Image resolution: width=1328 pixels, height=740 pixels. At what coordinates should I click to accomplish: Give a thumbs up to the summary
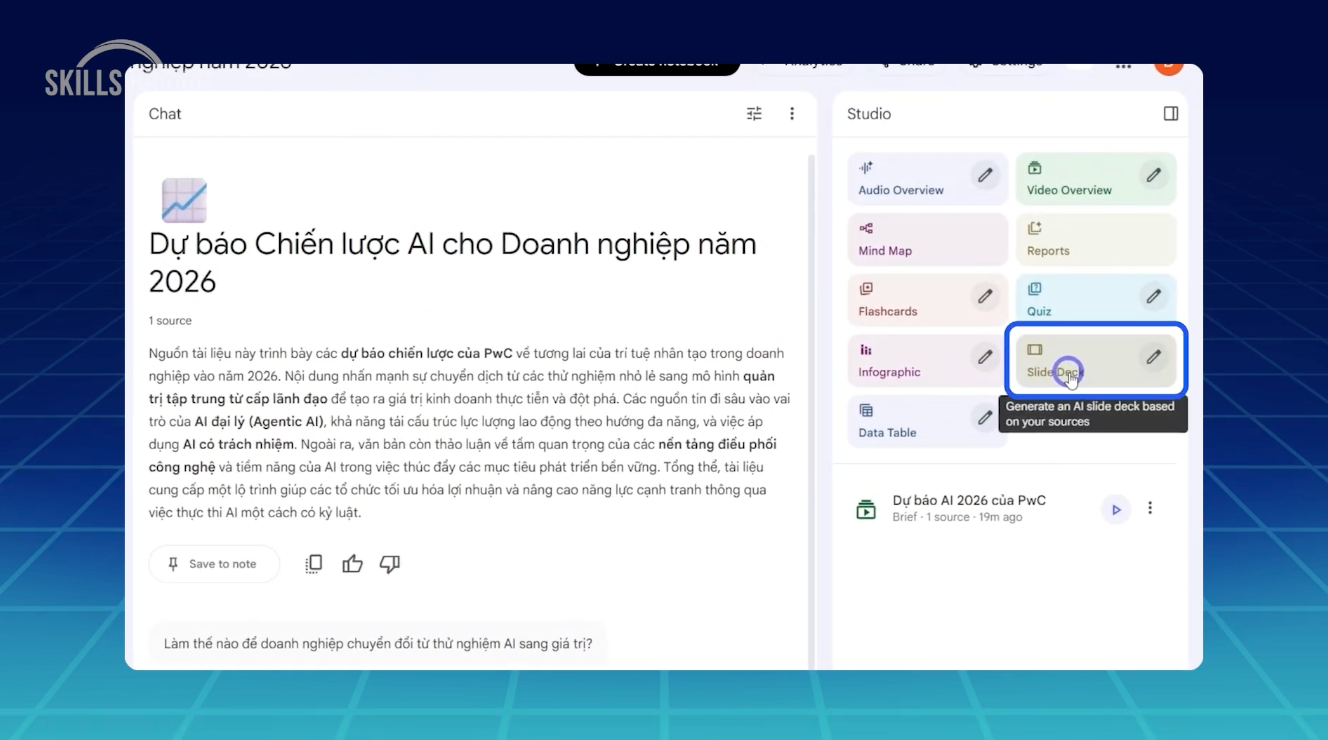coord(352,563)
